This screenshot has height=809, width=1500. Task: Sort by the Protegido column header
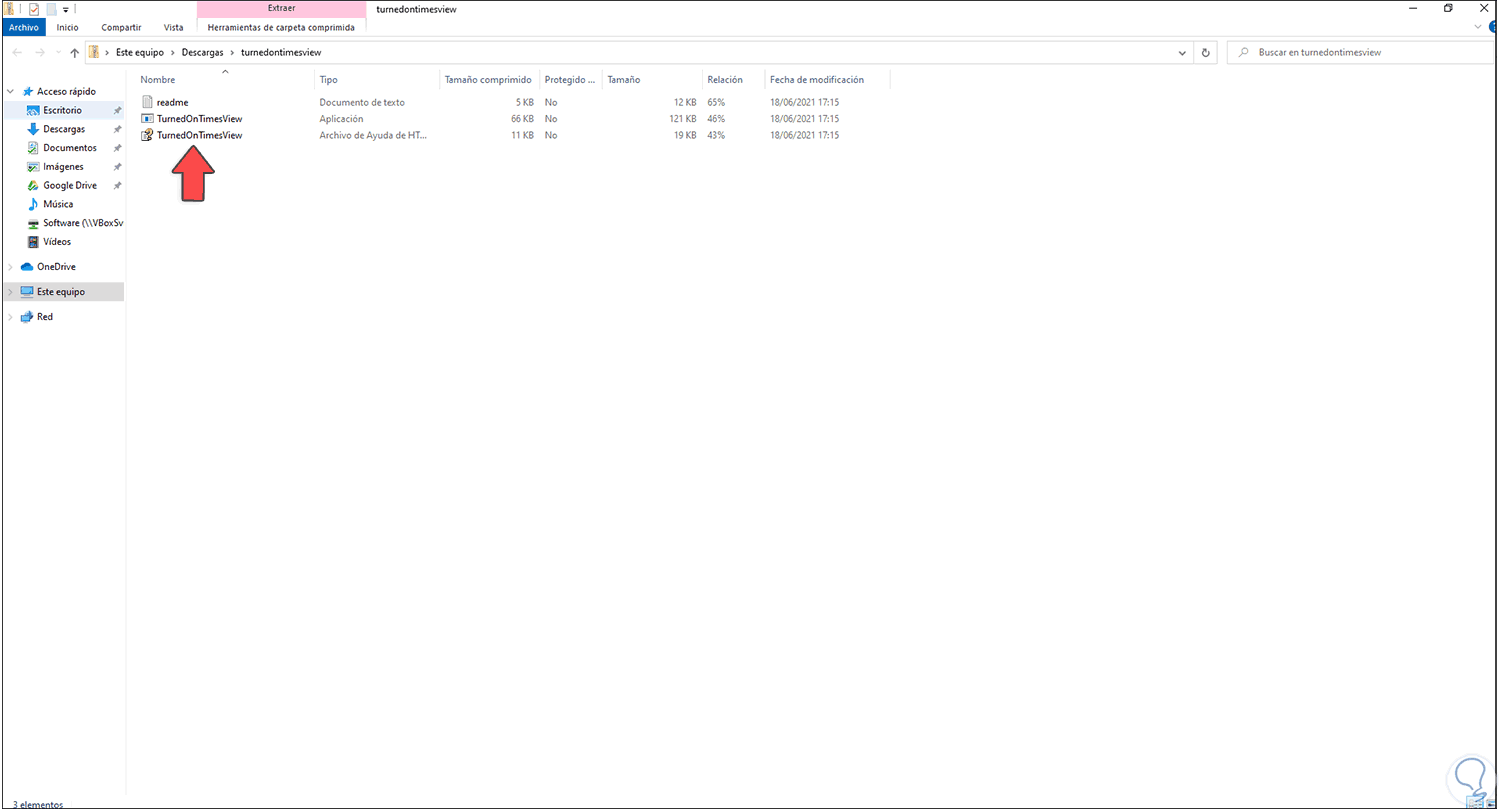point(571,80)
